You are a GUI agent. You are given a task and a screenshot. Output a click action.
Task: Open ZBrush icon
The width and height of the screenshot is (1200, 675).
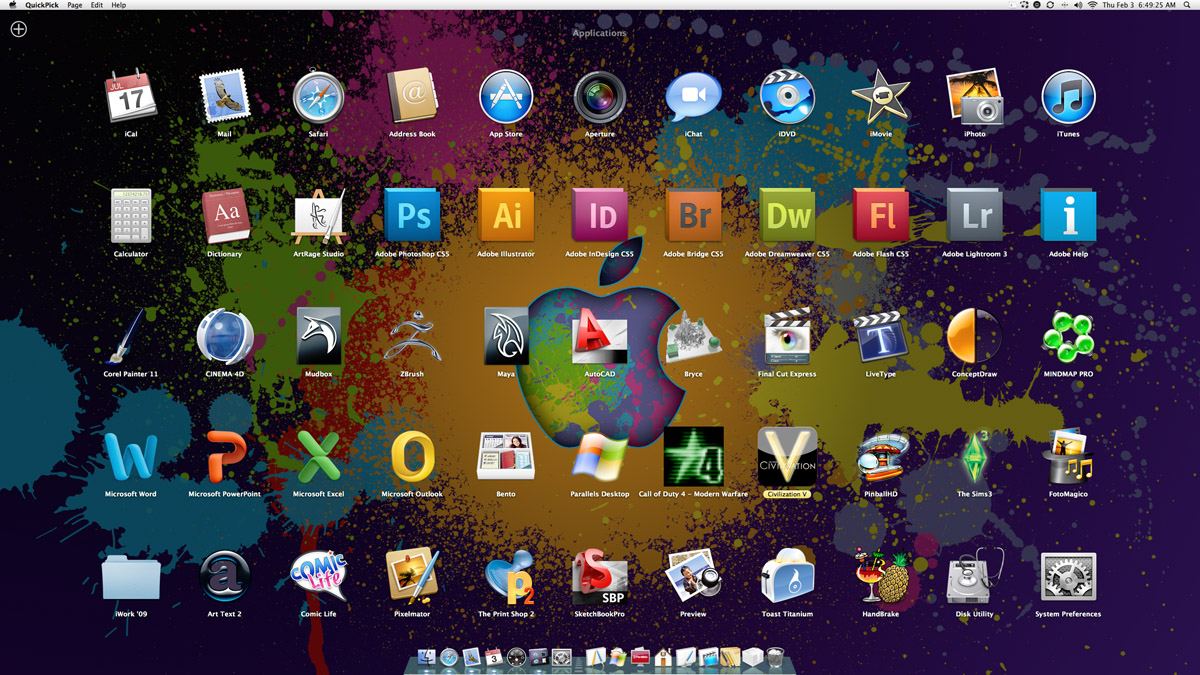click(x=412, y=337)
